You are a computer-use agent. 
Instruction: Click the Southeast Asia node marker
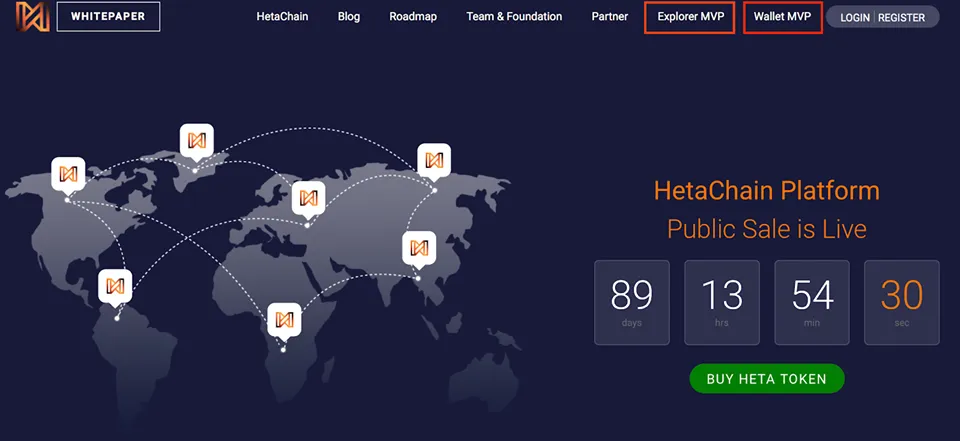(x=419, y=248)
